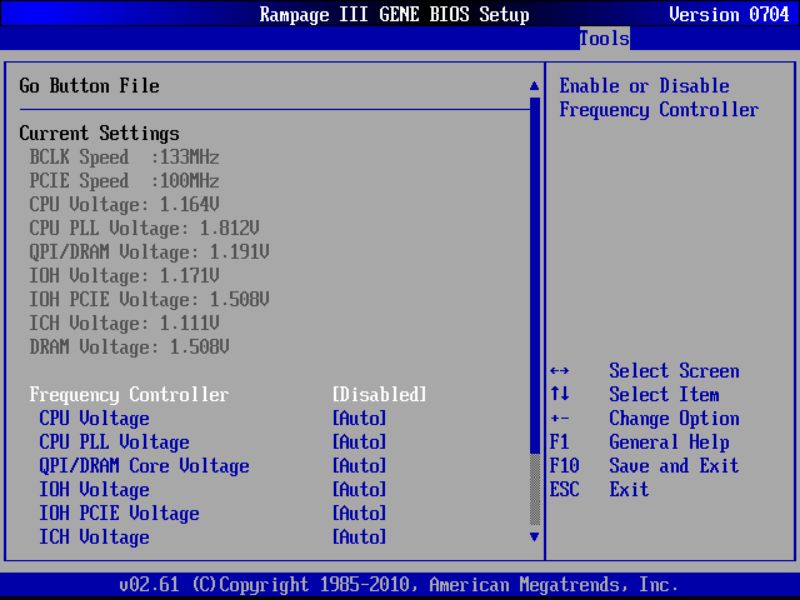Screen dimensions: 800x600
Task: Click the Exit text next to ESC
Action: (x=629, y=489)
